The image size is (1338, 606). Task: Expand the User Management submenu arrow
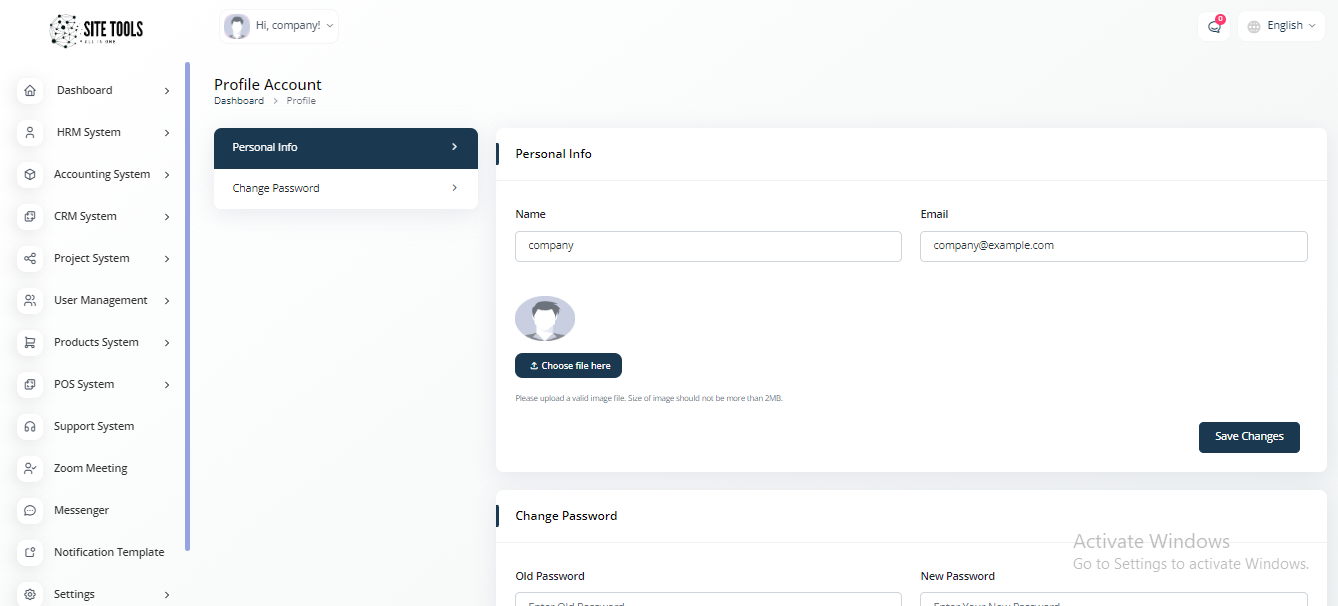tap(167, 301)
